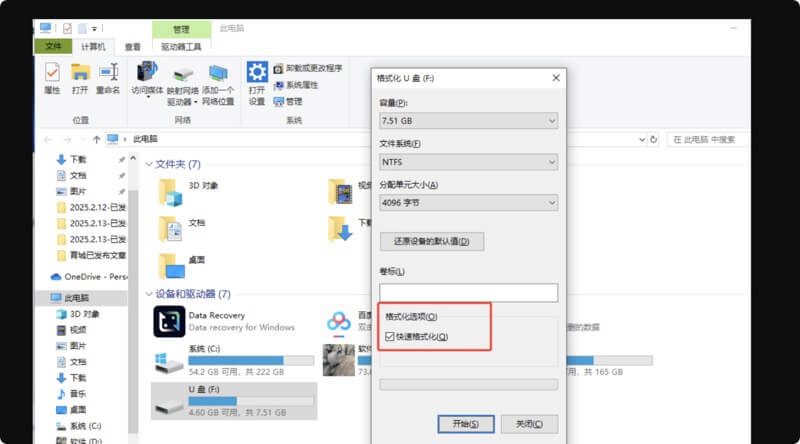
Task: Open the address bar history dropdown
Action: click(642, 139)
